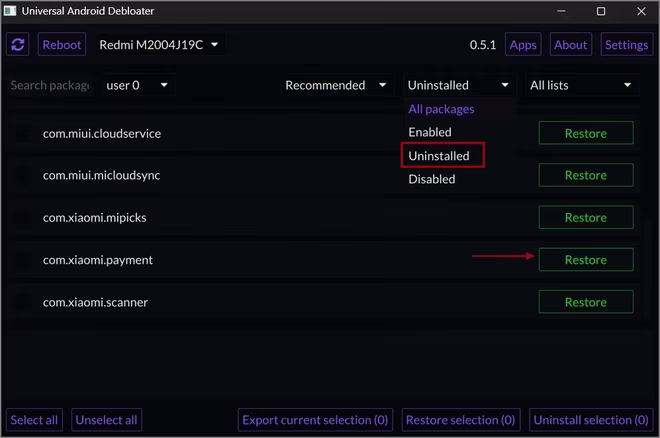Viewport: 660px width, 438px height.
Task: Maximize the debloater window
Action: (x=601, y=11)
